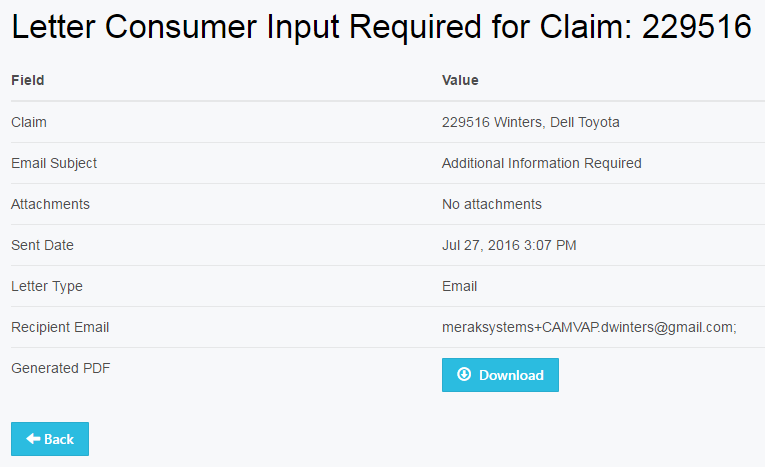This screenshot has height=467, width=765.
Task: Click the Download button
Action: point(500,375)
